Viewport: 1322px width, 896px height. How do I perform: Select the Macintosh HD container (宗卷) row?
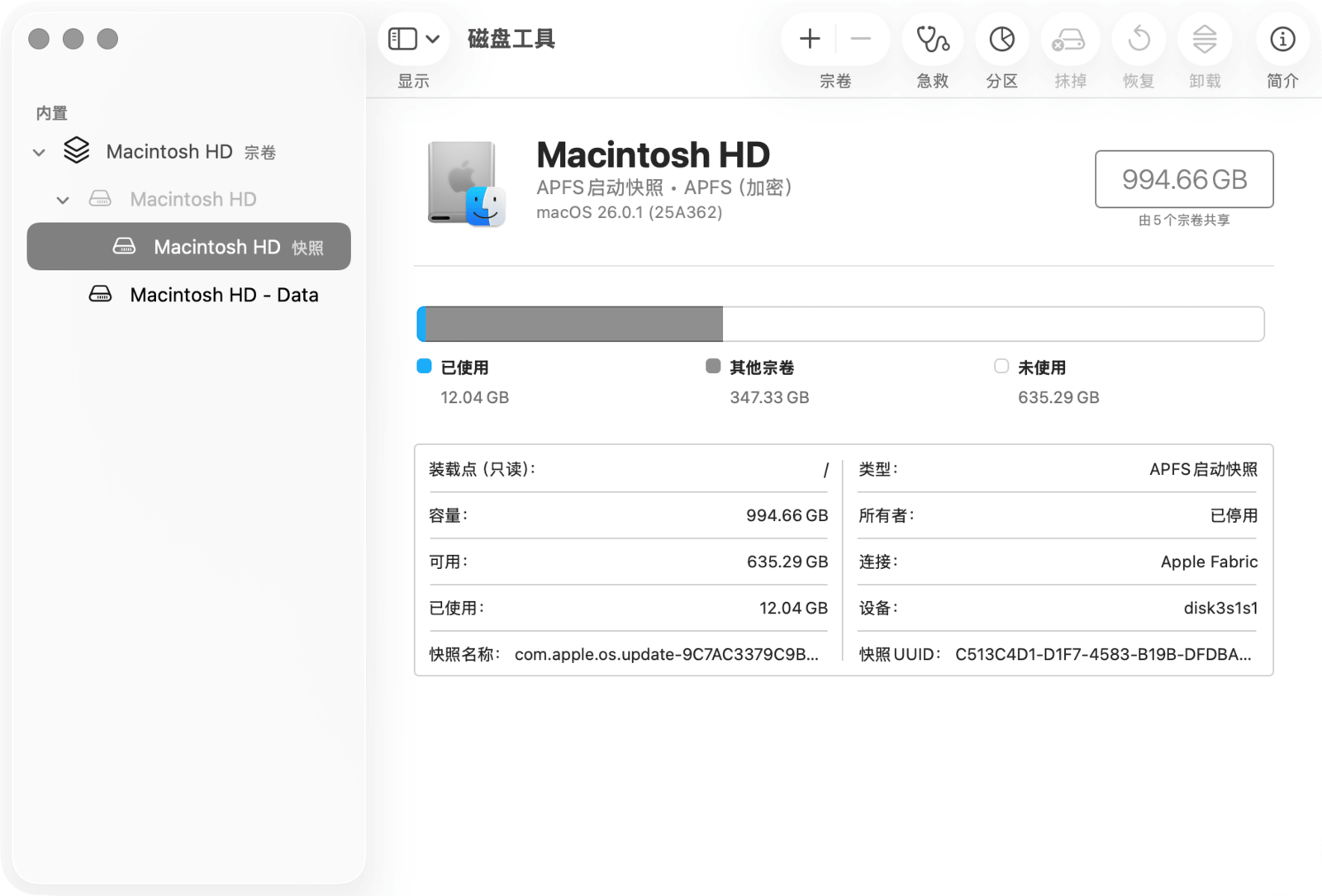tap(169, 152)
